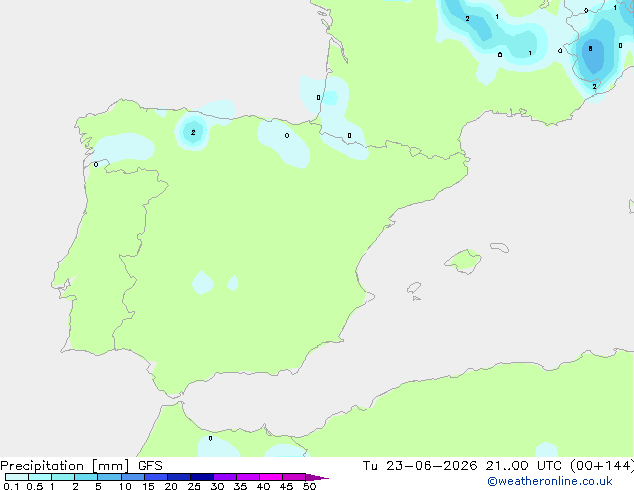Click the '50' legend scale value
The image size is (634, 490).
pyautogui.click(x=309, y=486)
